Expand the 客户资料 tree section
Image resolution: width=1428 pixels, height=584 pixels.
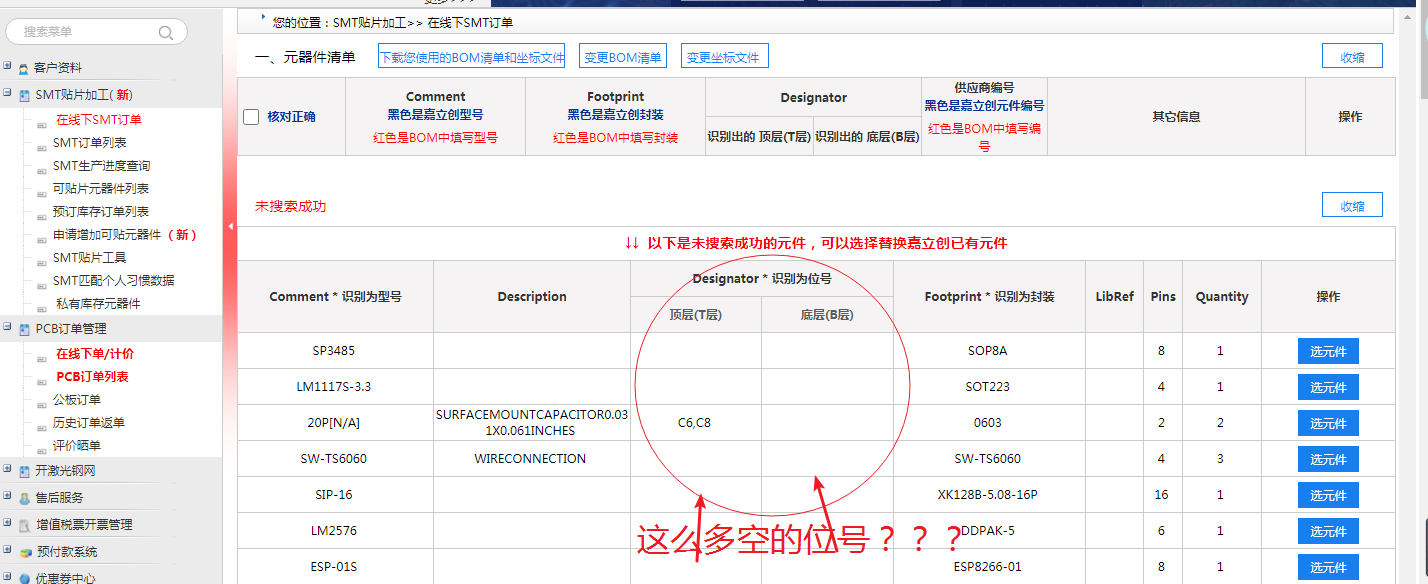(7, 67)
